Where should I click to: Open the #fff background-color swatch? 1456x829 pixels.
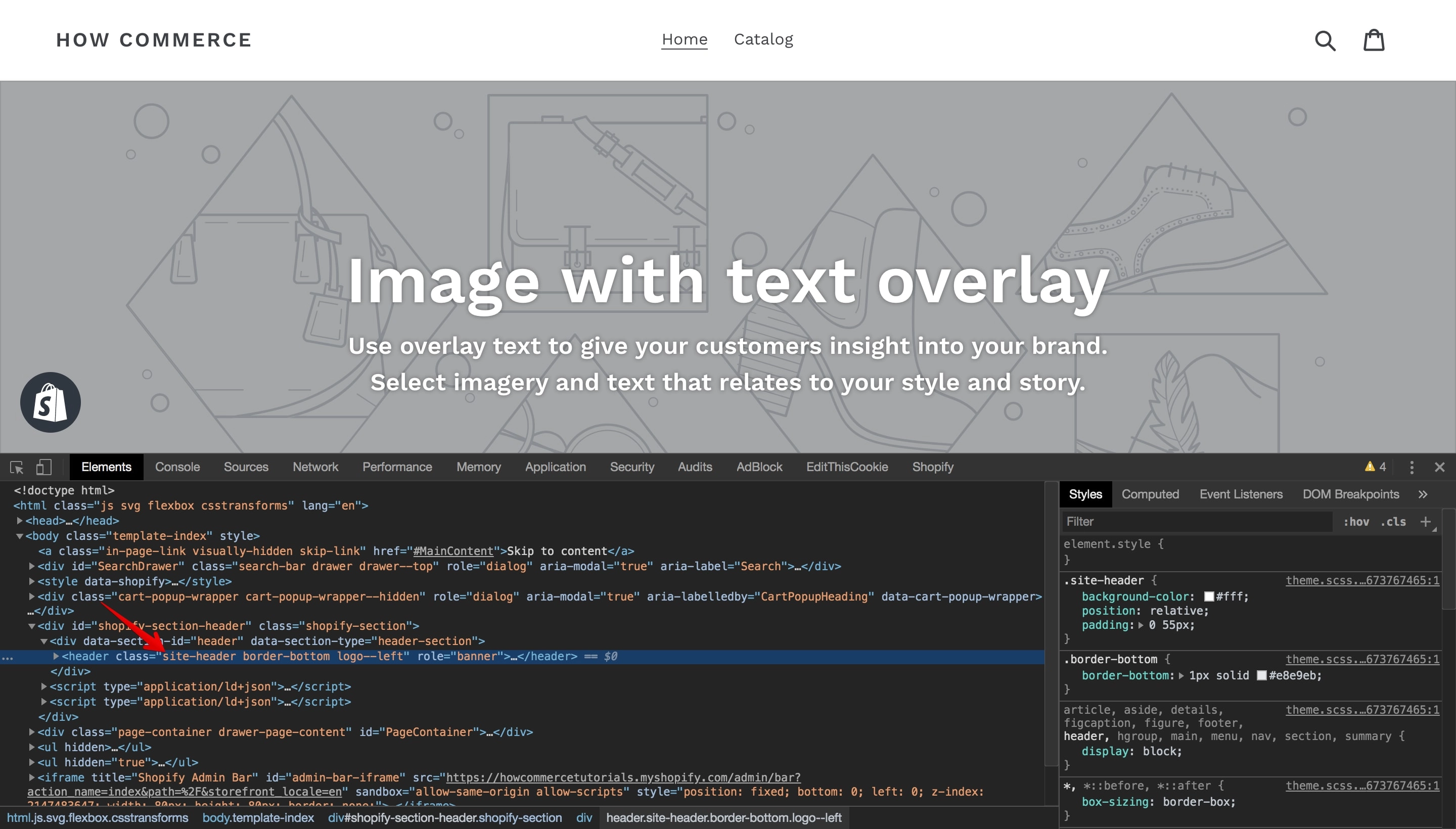pyautogui.click(x=1209, y=596)
